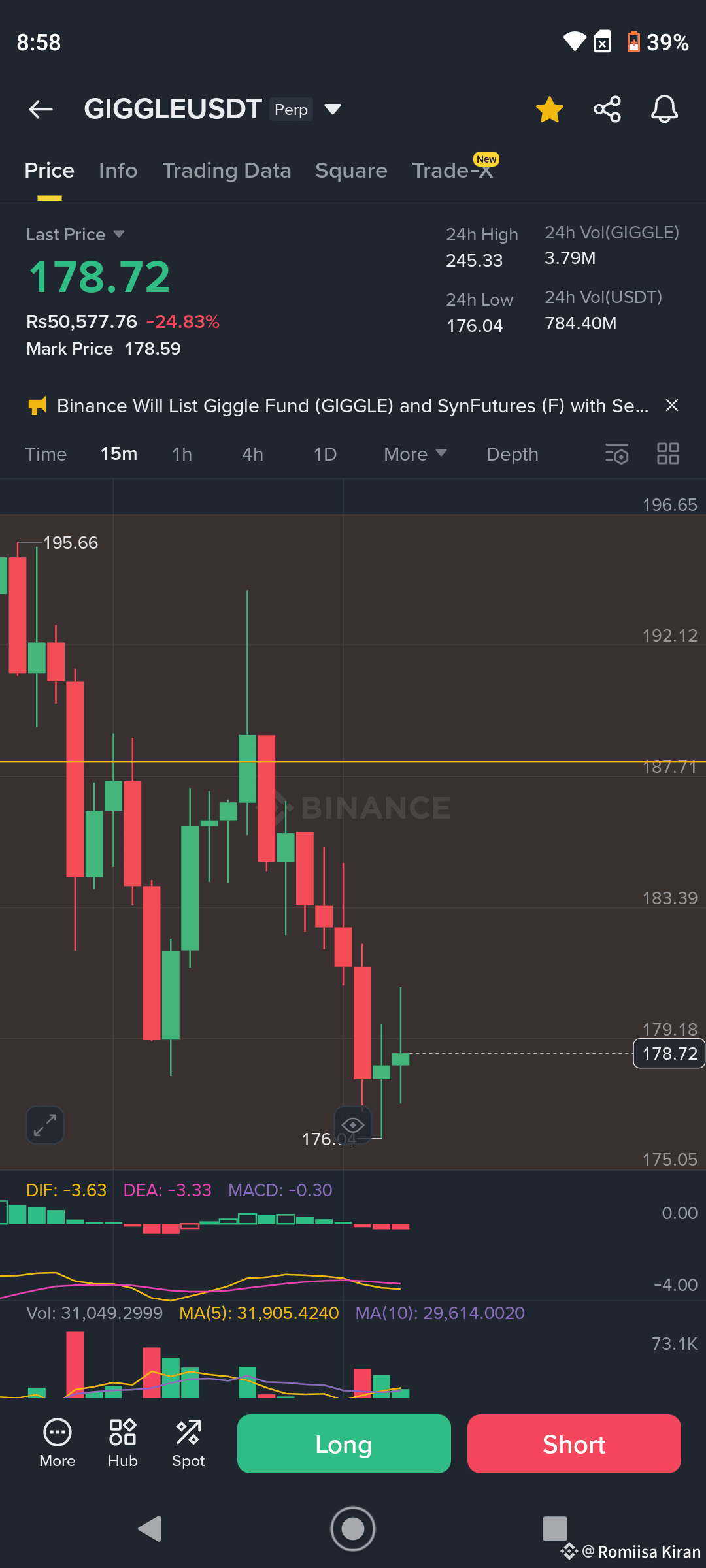Viewport: 706px width, 1568px height.
Task: Tap the Perp contract label
Action: point(291,110)
